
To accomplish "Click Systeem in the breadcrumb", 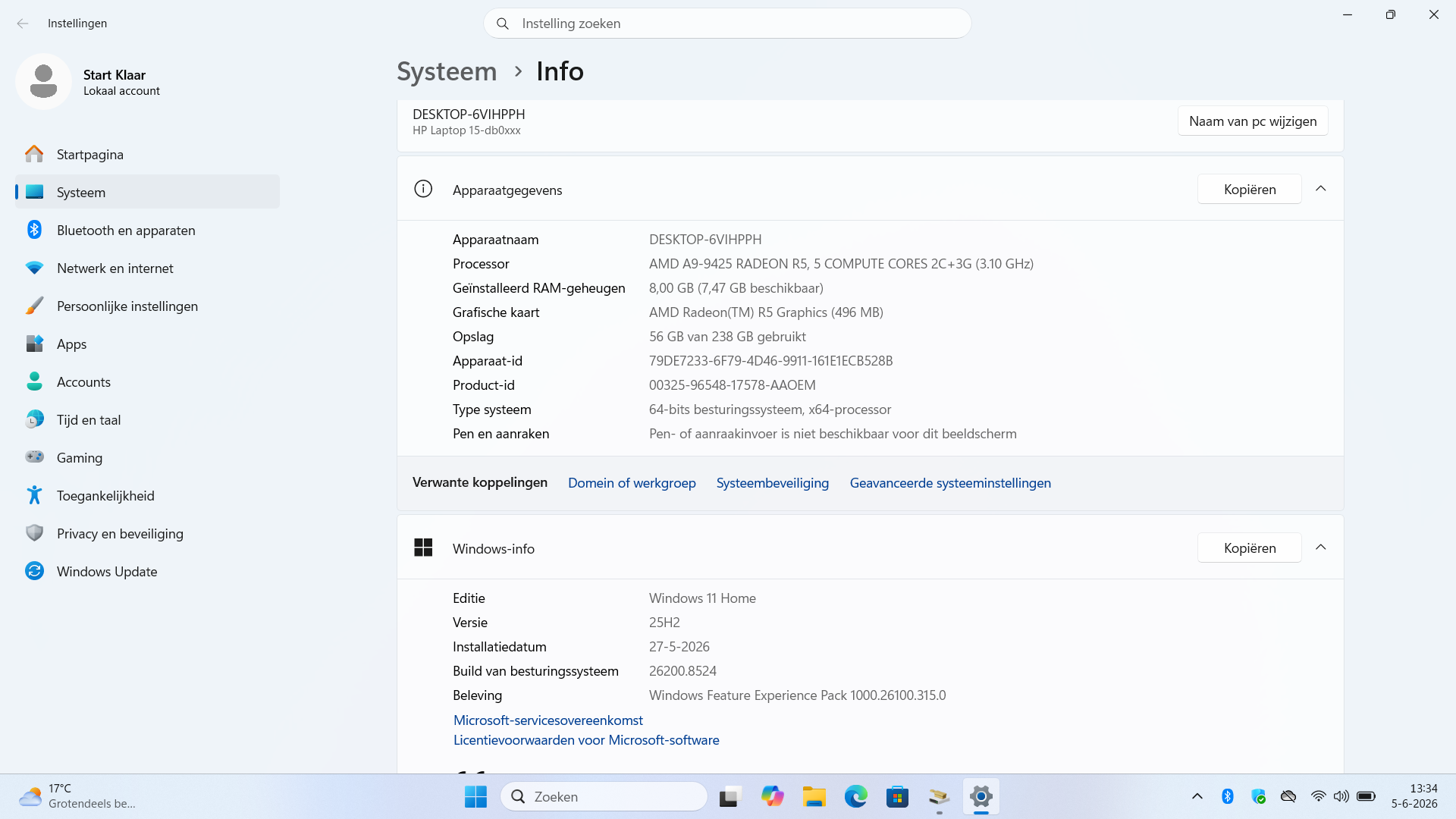I will [x=447, y=71].
